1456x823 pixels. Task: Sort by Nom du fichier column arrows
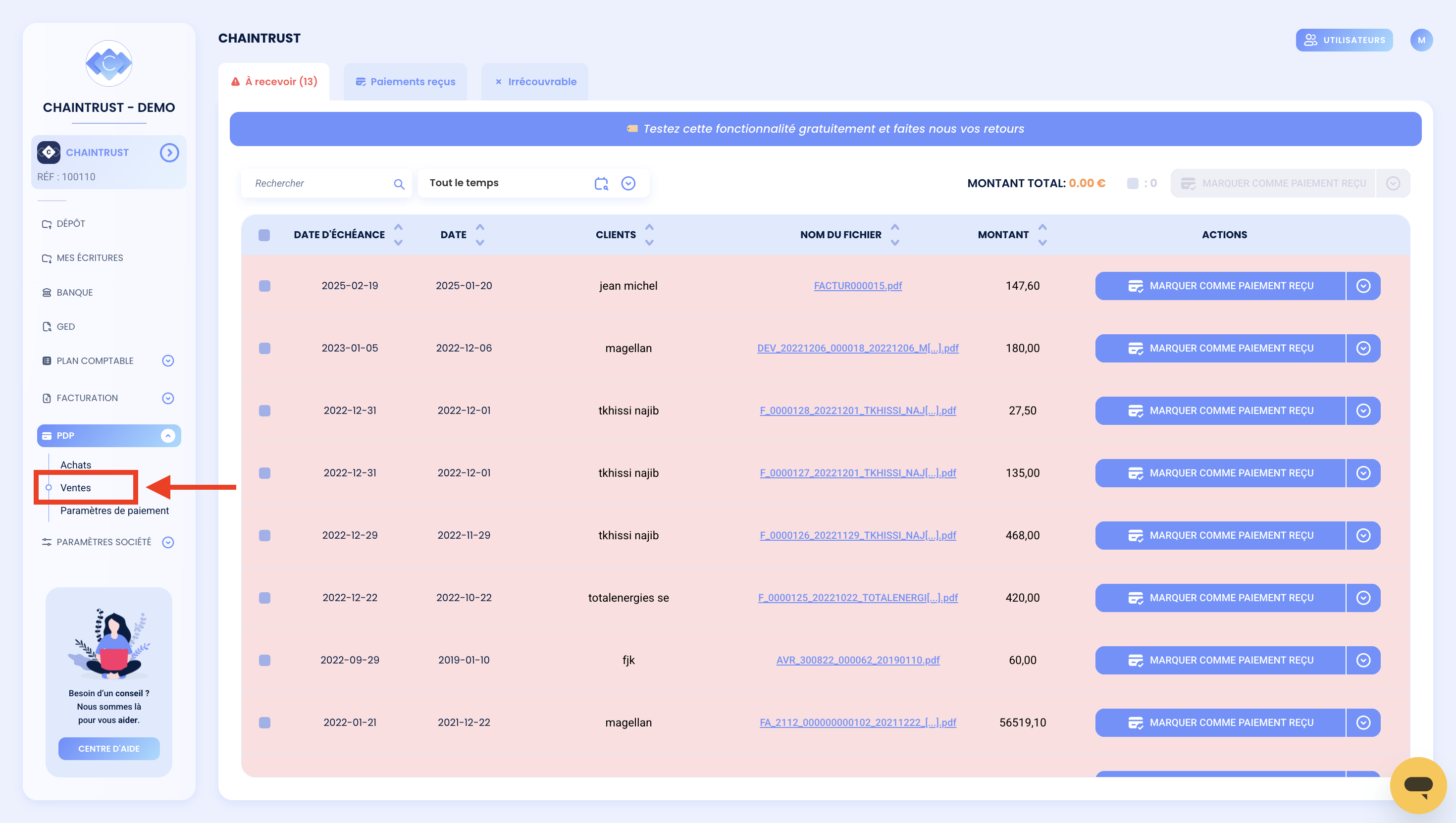(x=895, y=235)
